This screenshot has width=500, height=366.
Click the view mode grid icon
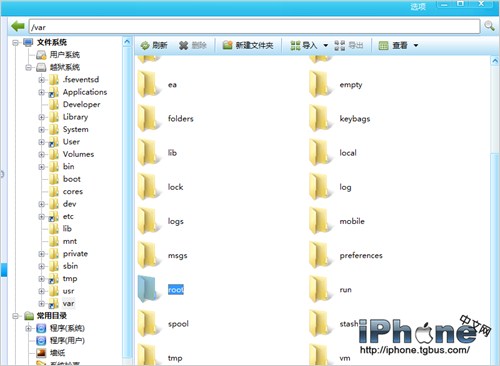coord(384,45)
